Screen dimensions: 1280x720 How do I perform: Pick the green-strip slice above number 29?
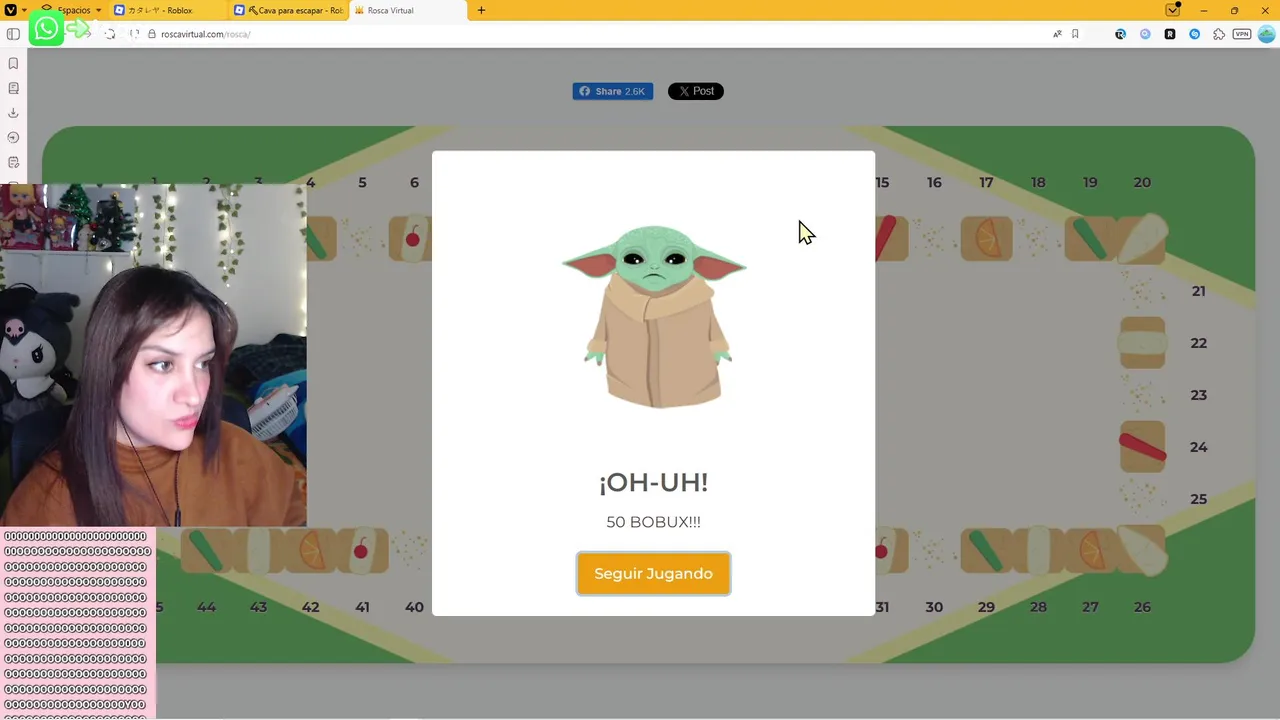click(986, 551)
